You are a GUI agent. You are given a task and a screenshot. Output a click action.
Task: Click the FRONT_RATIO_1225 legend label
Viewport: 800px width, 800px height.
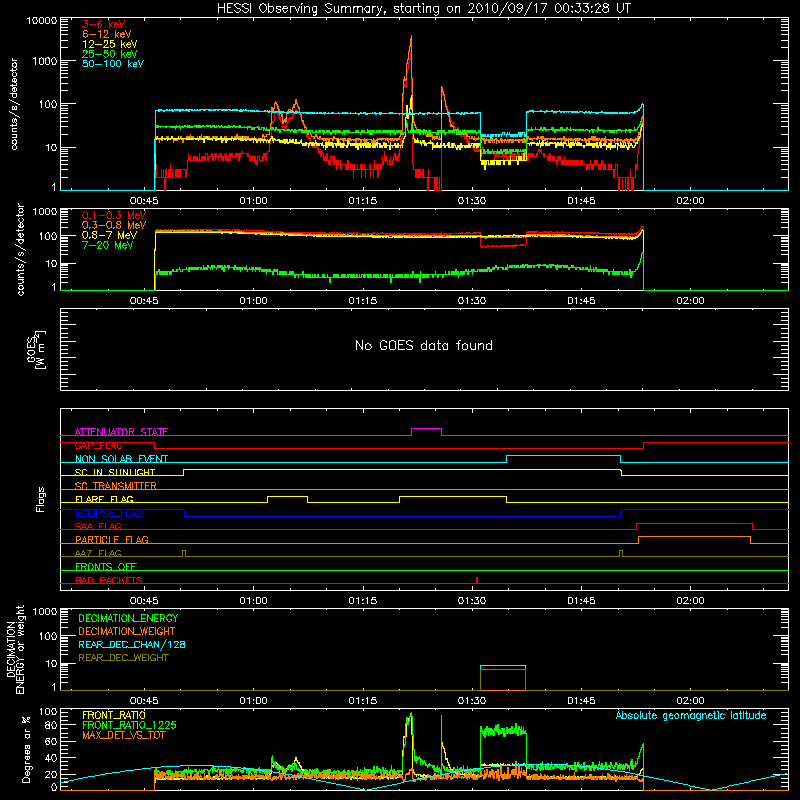(x=129, y=725)
